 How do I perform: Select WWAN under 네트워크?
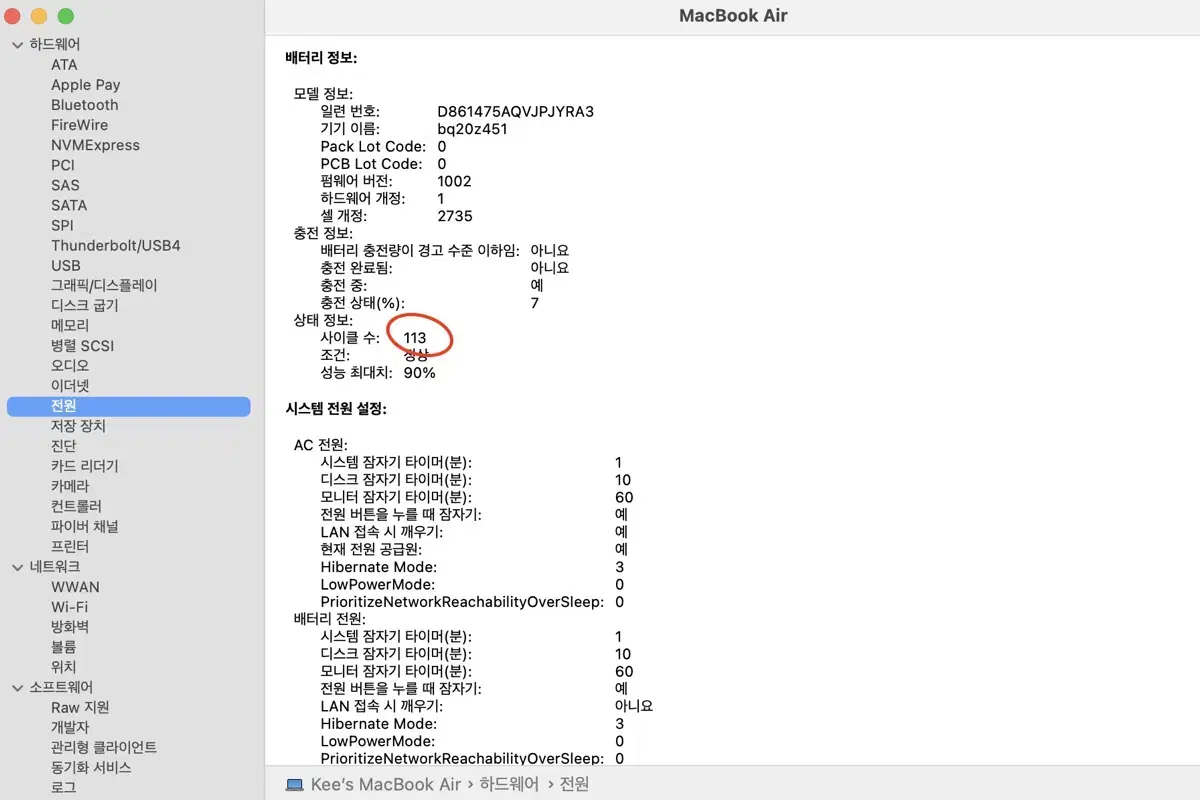point(75,587)
